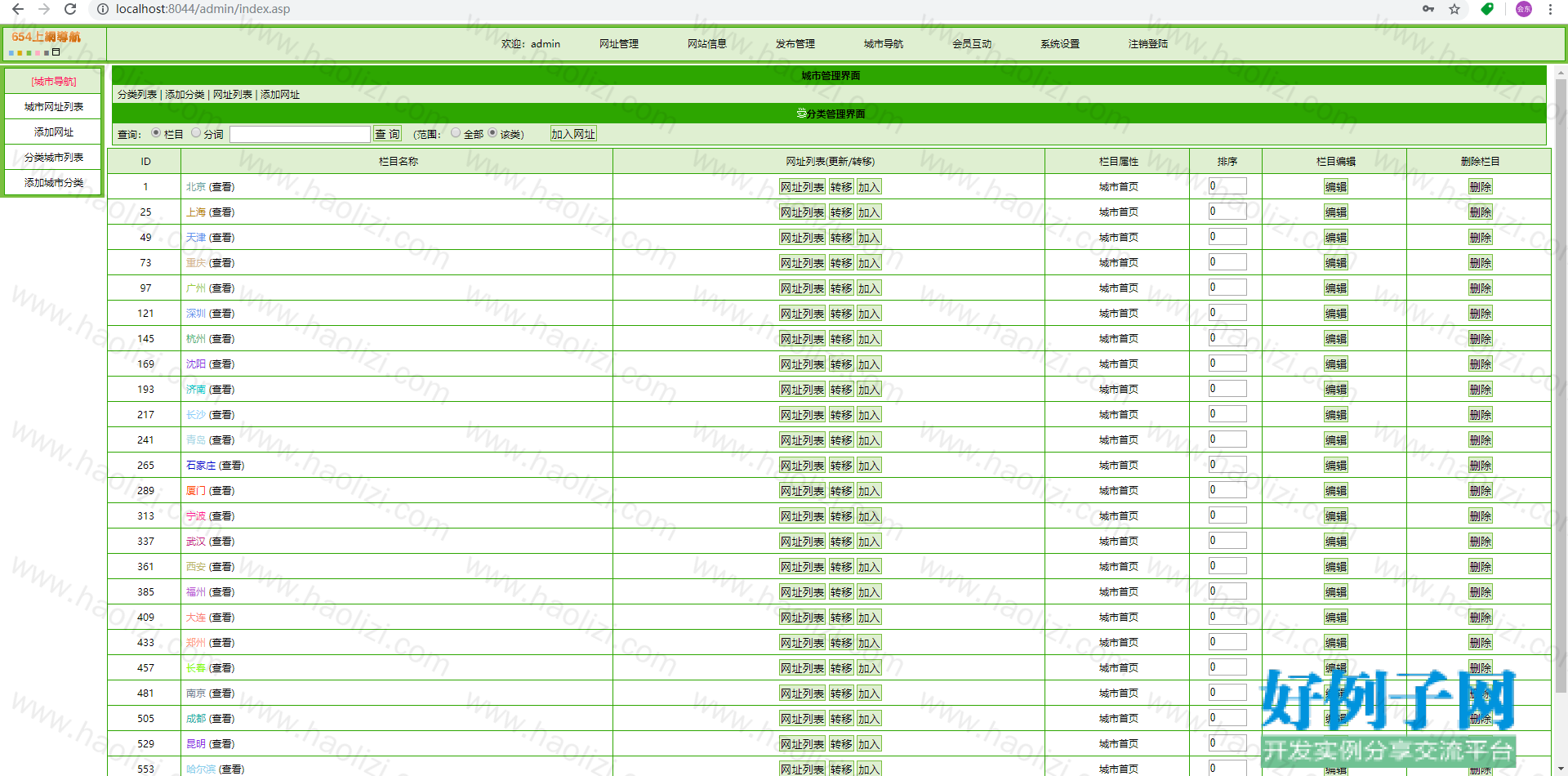
Task: Select the 栏目 search radio button
Action: coord(156,133)
